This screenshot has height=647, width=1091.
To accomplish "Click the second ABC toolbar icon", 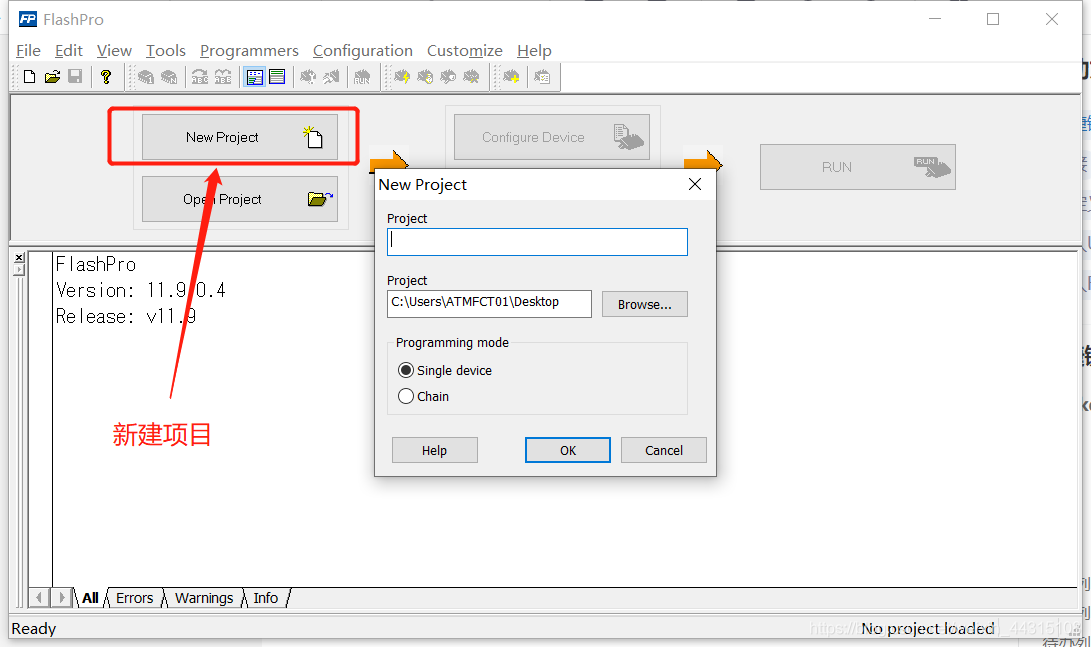I will coord(223,77).
